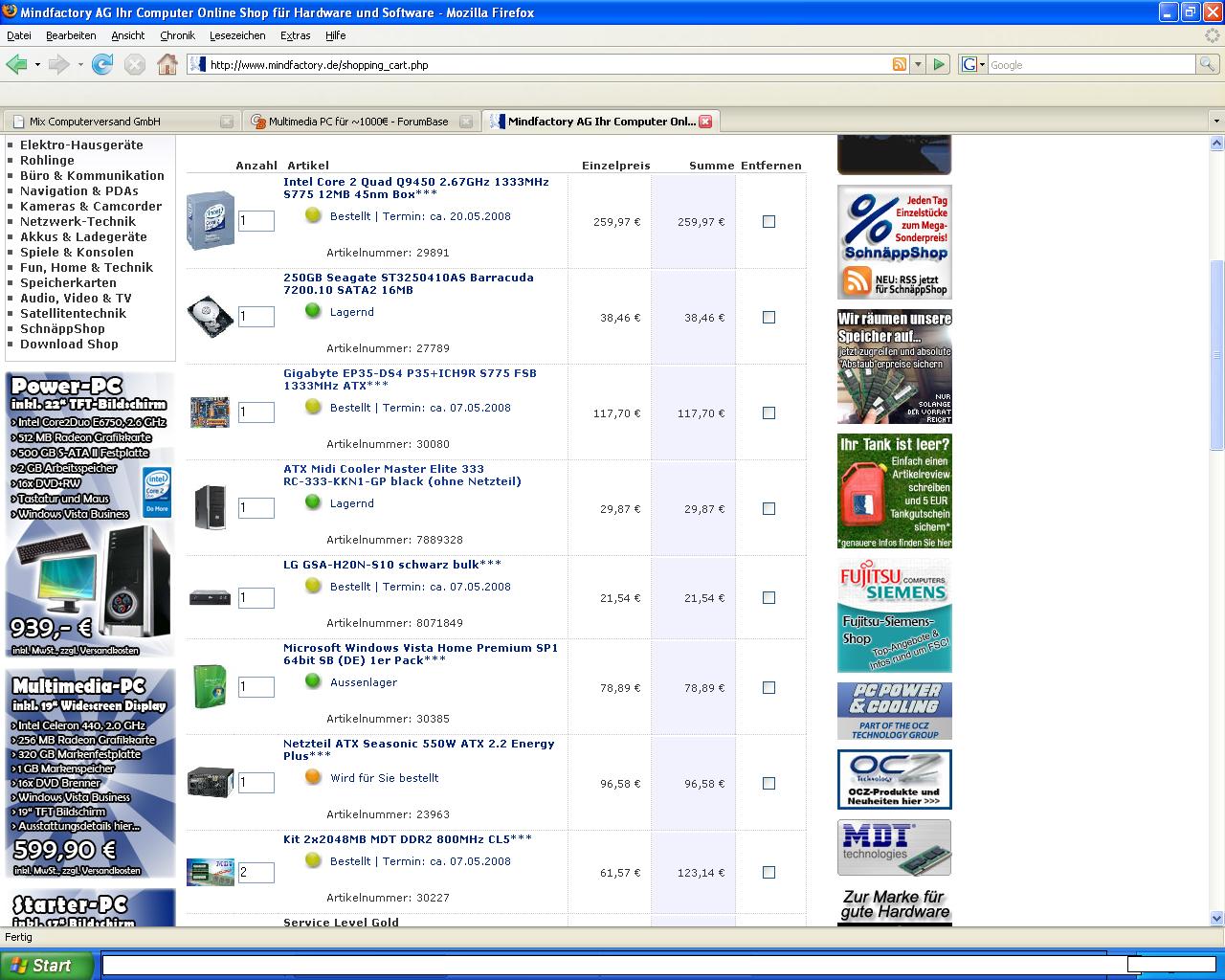Open the Bearbeiten menu
The width and height of the screenshot is (1225, 980).
(x=71, y=35)
